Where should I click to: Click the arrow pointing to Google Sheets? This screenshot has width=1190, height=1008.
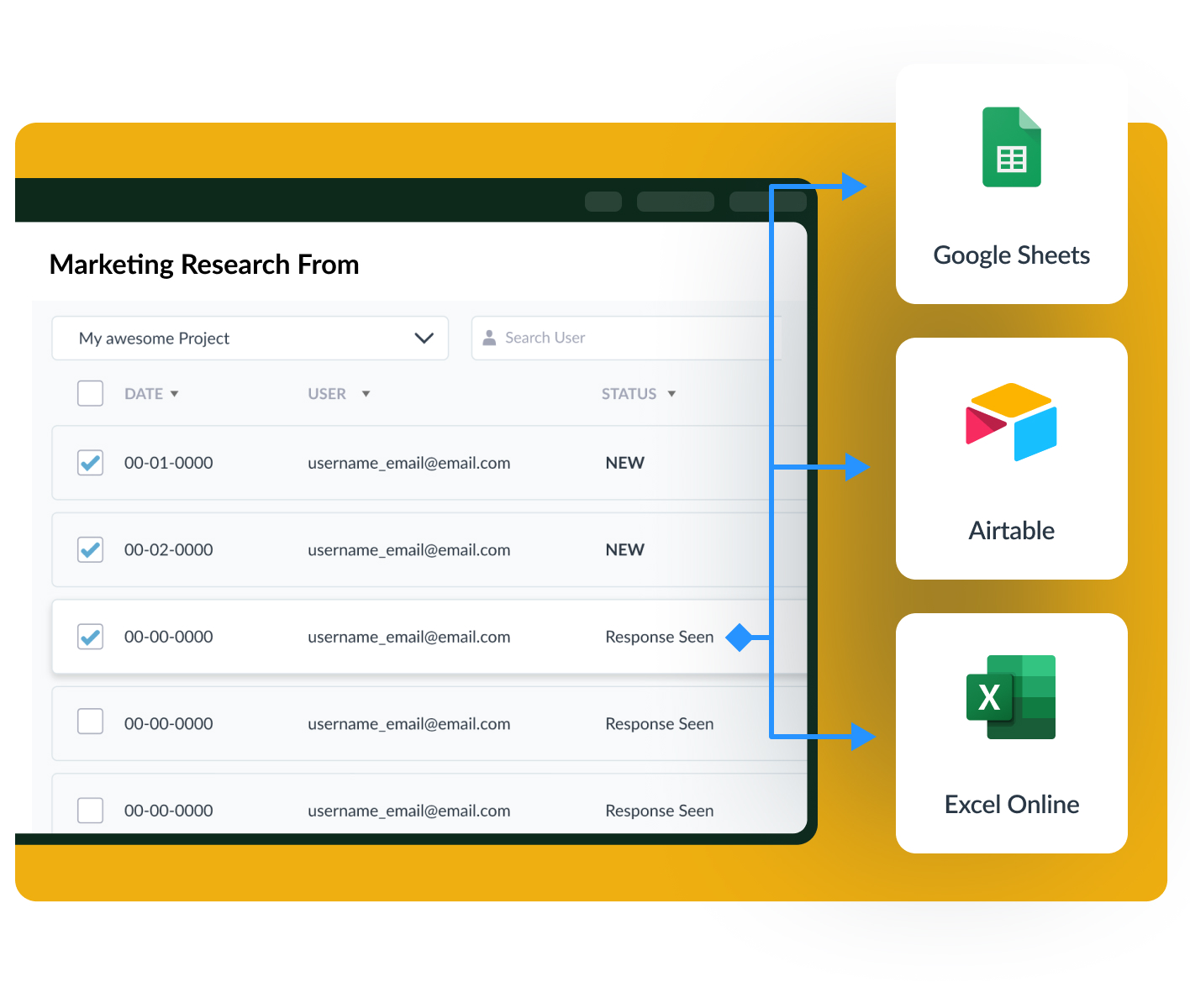[853, 186]
